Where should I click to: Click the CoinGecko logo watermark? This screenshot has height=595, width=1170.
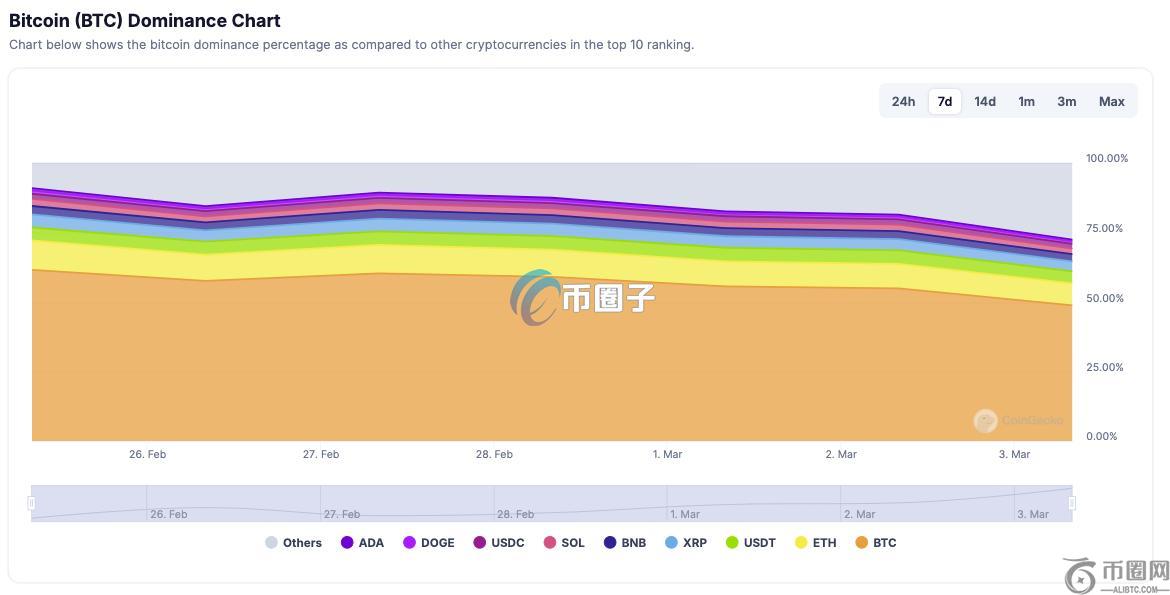click(986, 421)
